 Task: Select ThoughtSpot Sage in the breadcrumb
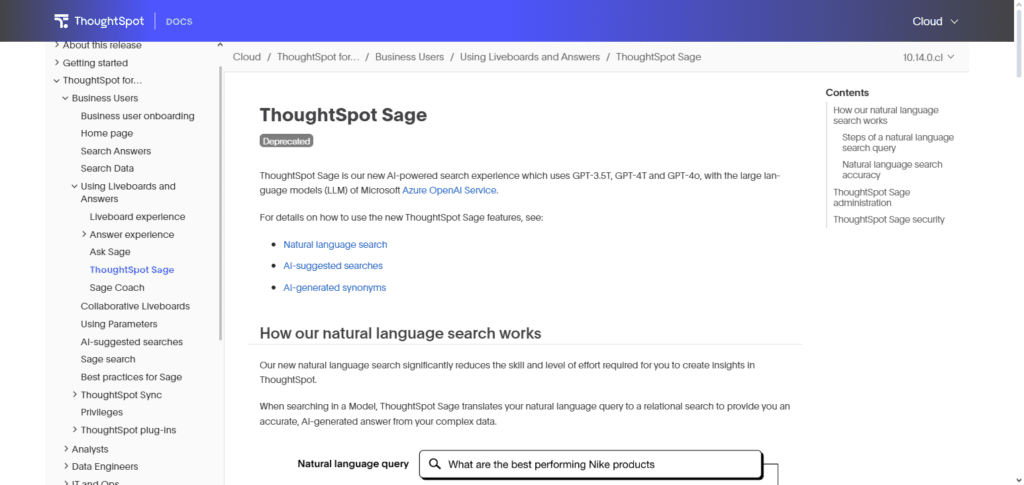pos(658,57)
